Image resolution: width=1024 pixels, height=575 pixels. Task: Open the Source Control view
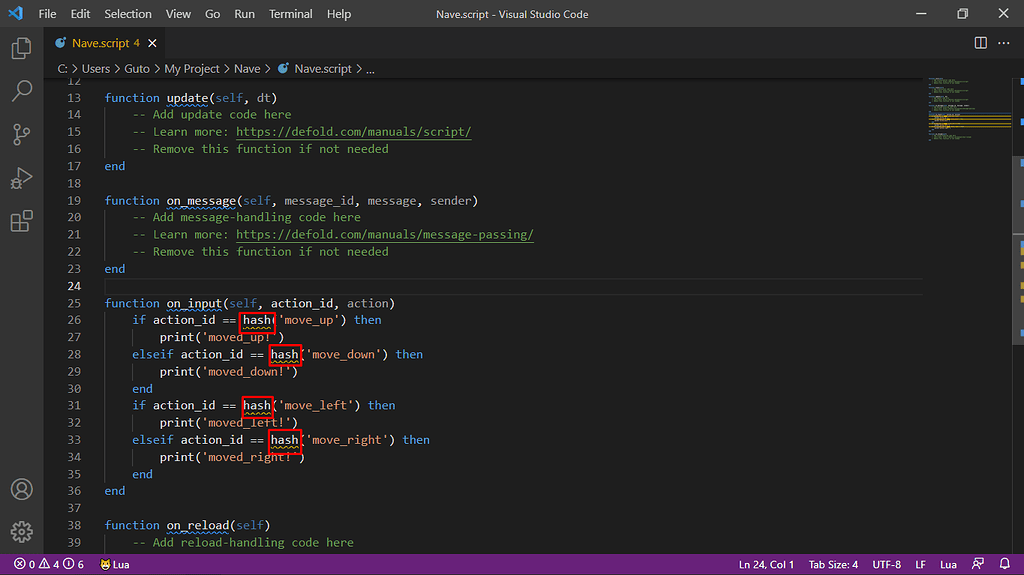pyautogui.click(x=21, y=135)
